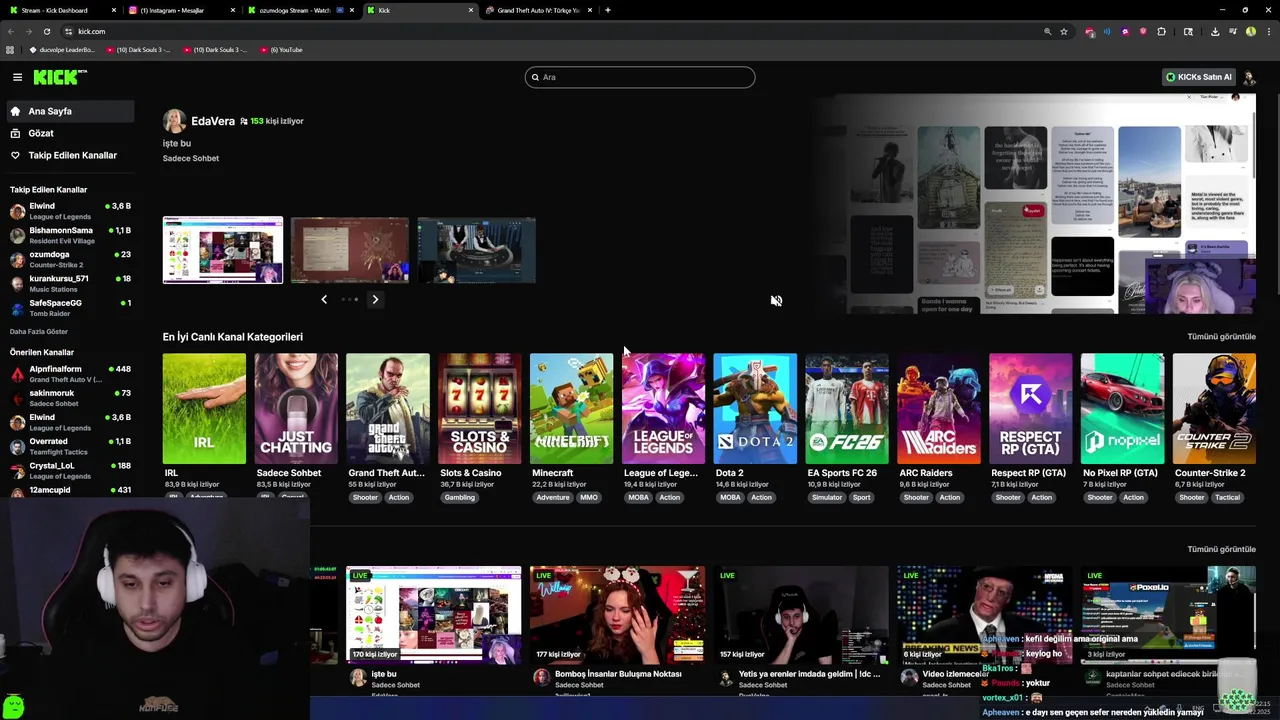Image resolution: width=1280 pixels, height=720 pixels.
Task: Open the No Pixel RP (GTA) category card
Action: (x=1122, y=409)
